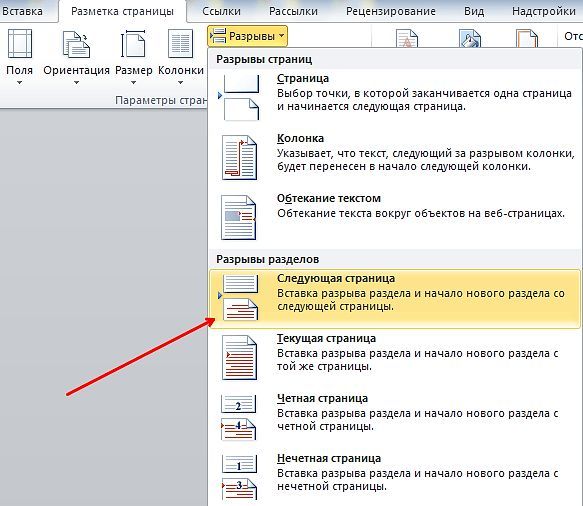Switch to the Вид tab
This screenshot has height=506, width=583.
point(474,11)
